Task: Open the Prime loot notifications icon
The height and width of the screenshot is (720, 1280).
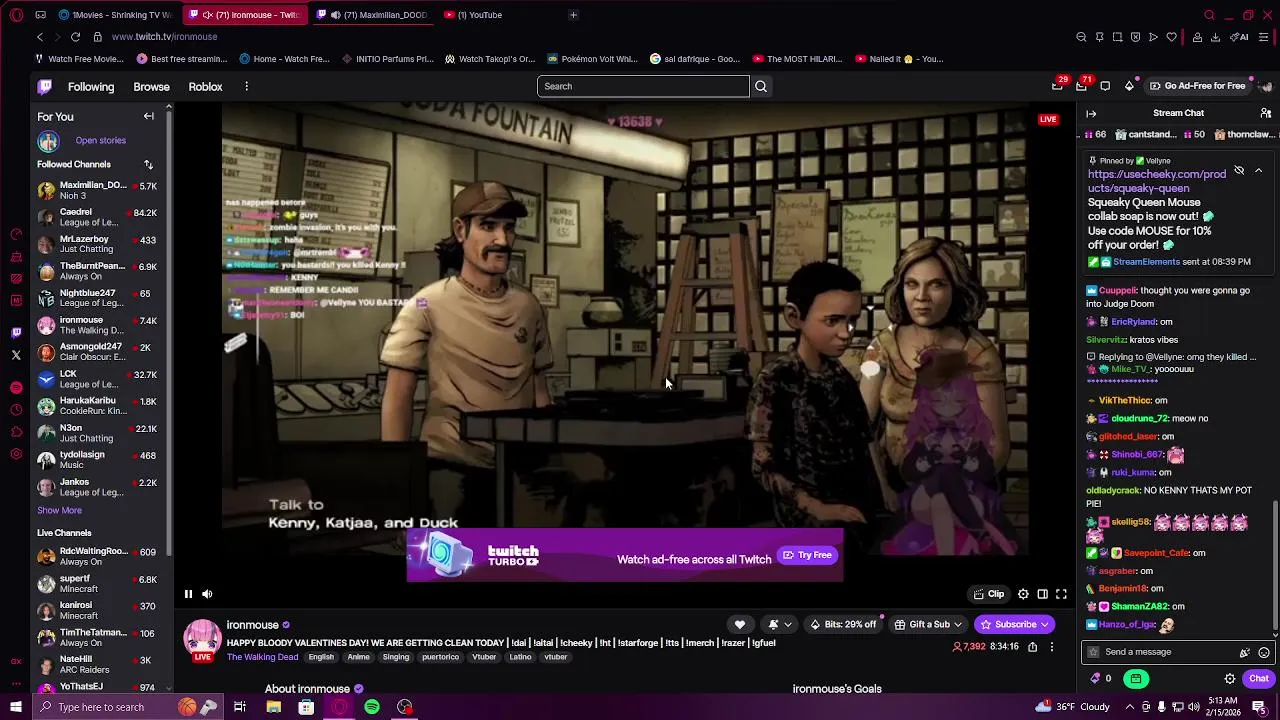Action: pyautogui.click(x=1057, y=86)
